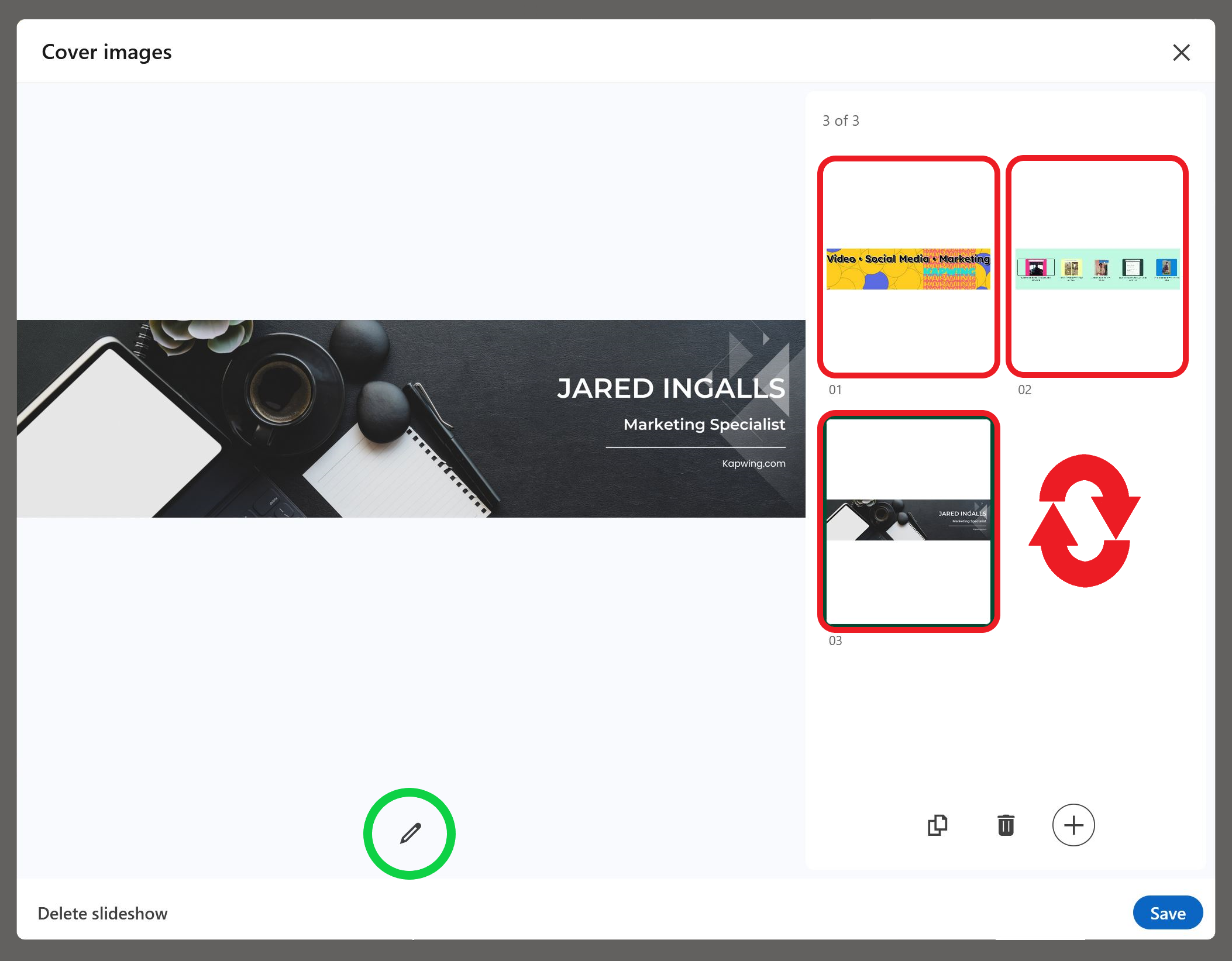
Task: Click the add new slide icon
Action: 1073,825
